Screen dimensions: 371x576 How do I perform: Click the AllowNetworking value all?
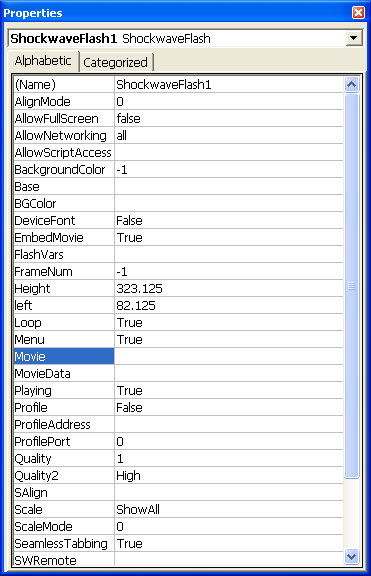(229, 136)
